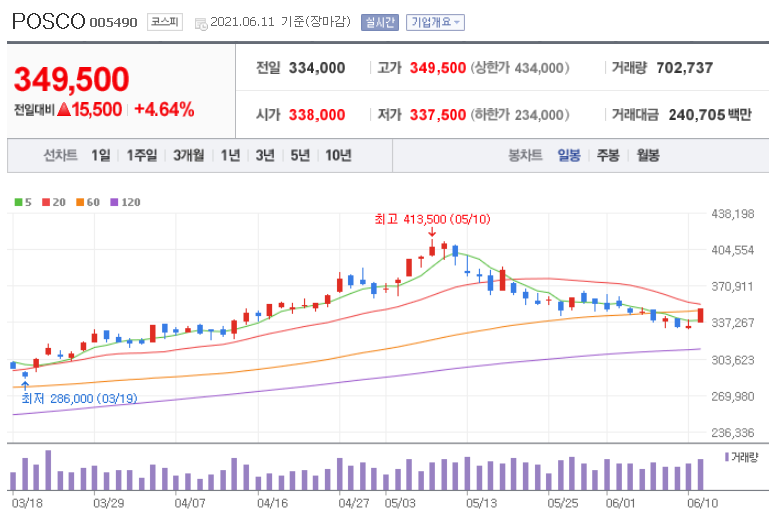
Task: Click the calendar icon beside 2021.06.11
Action: (201, 24)
